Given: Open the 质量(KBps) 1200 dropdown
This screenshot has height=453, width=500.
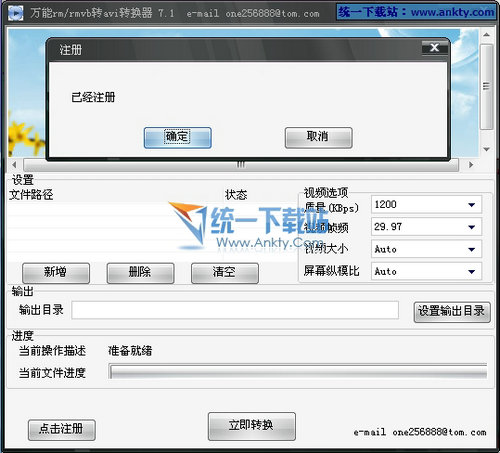Looking at the screenshot, I should click(x=426, y=204).
